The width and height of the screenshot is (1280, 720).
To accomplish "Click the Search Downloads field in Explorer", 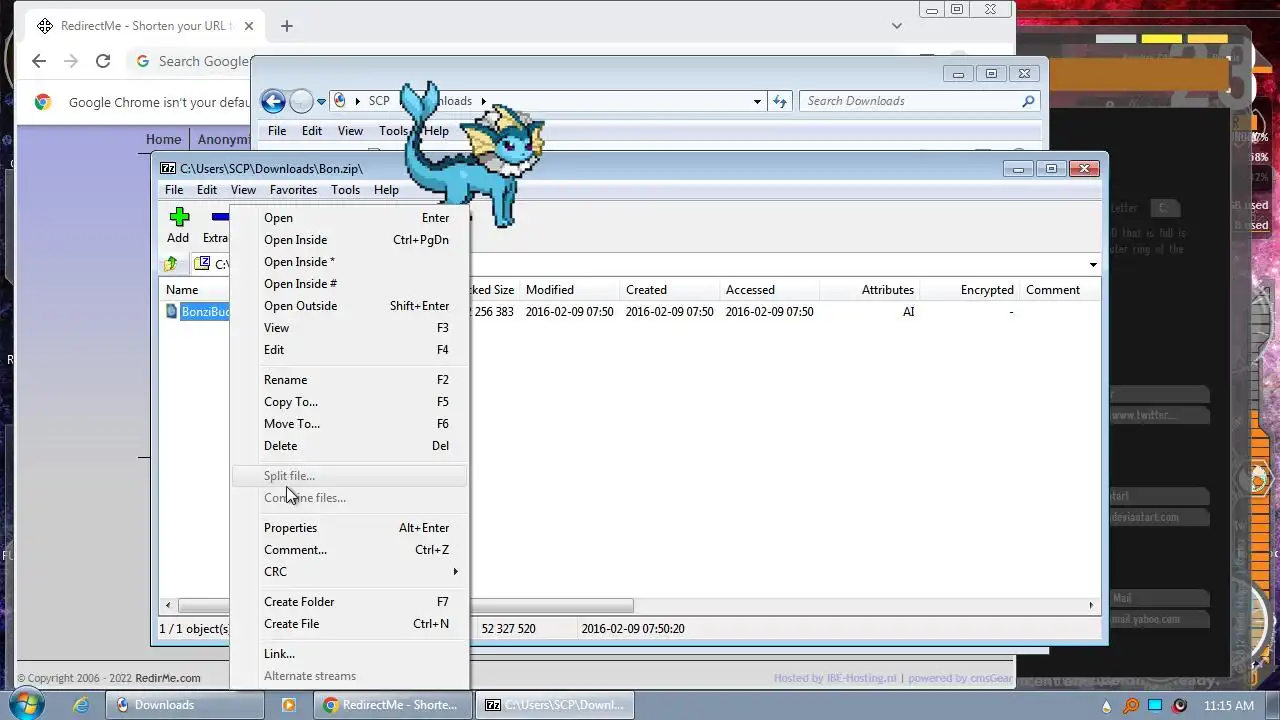I will 910,101.
